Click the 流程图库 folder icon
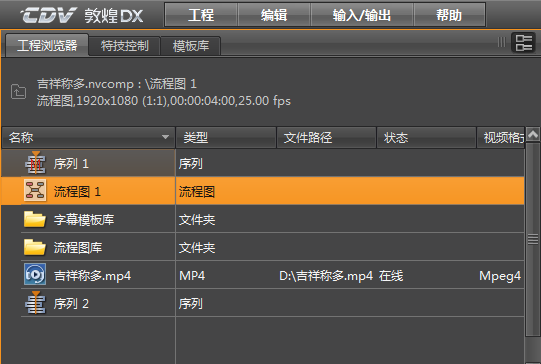Viewport: 541px width, 364px height. 35,247
